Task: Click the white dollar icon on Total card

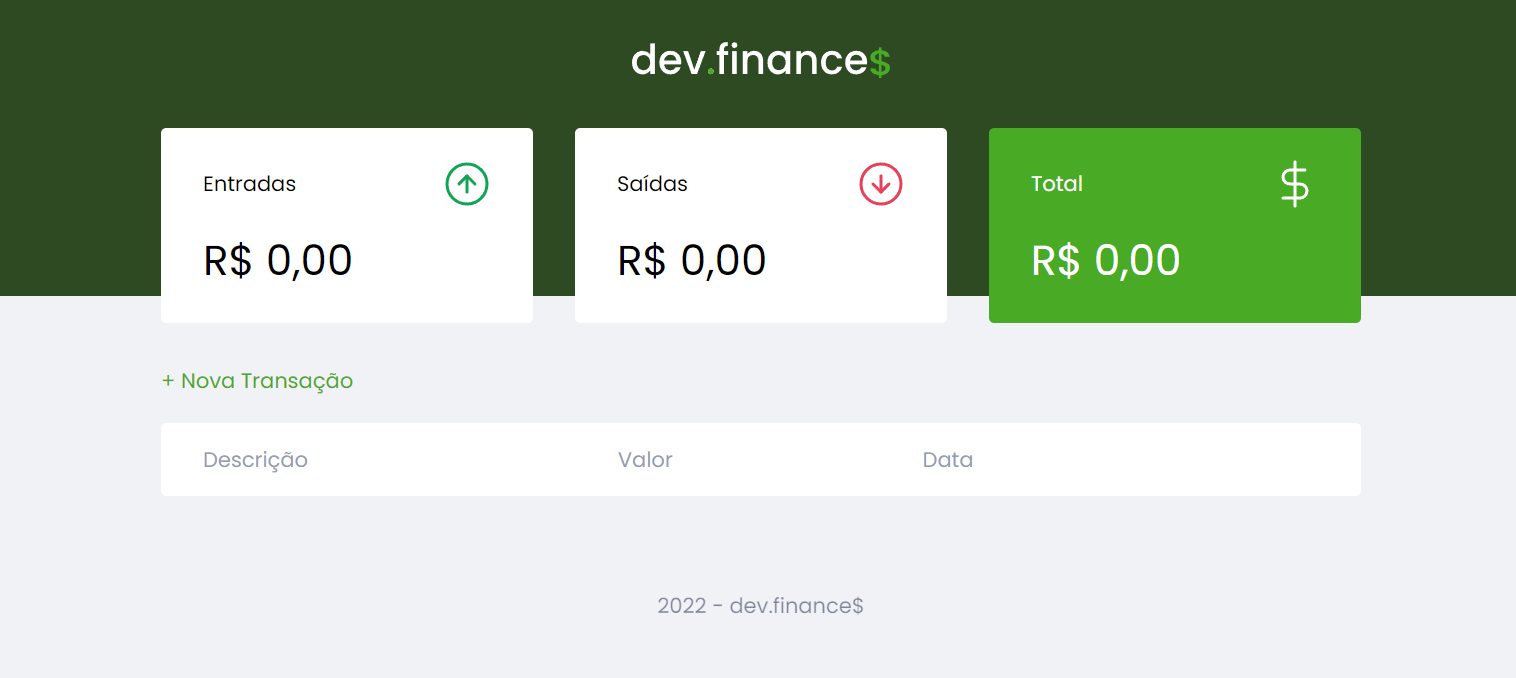Action: coord(1294,185)
